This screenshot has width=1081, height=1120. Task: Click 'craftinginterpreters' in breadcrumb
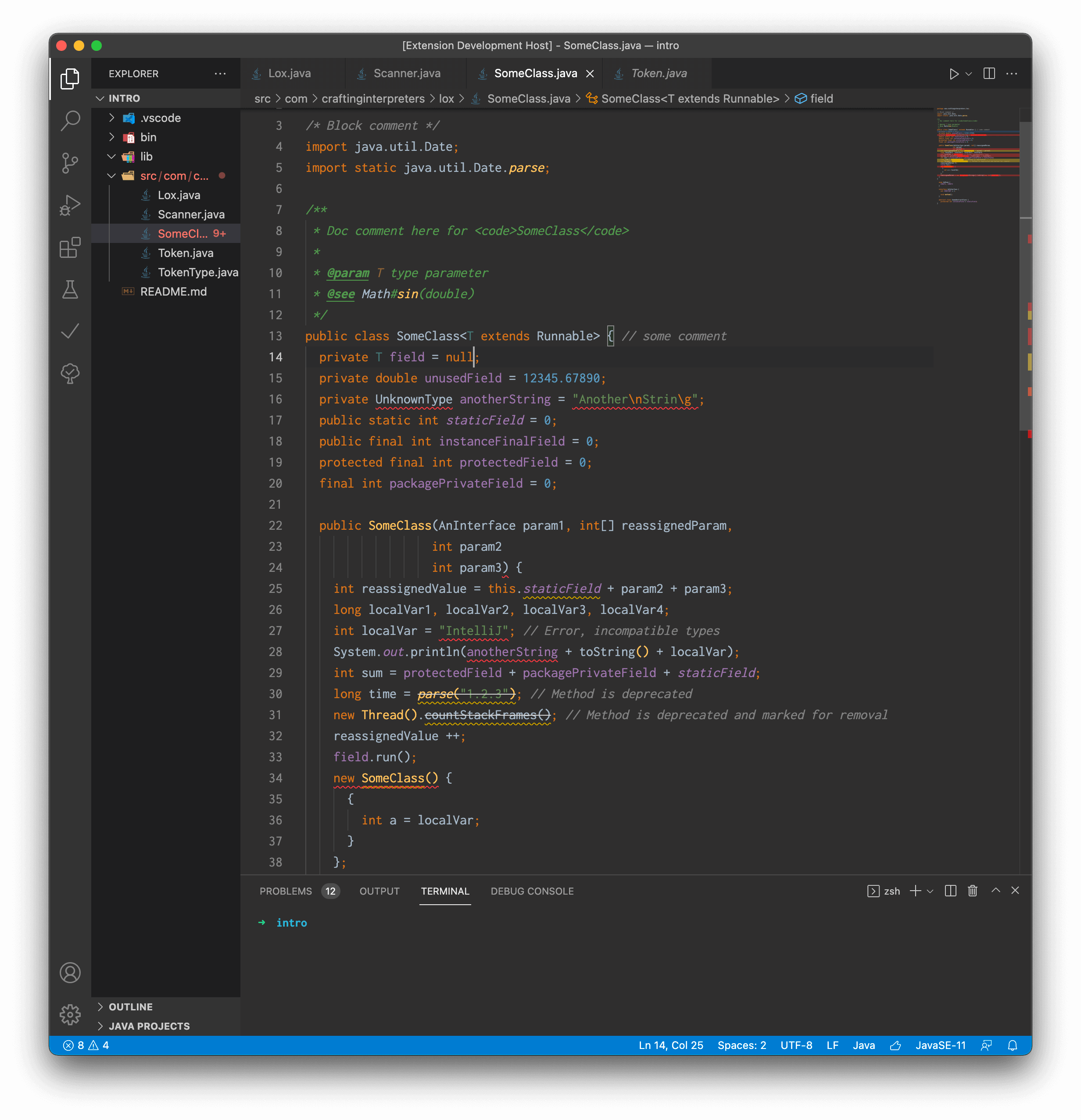[373, 99]
